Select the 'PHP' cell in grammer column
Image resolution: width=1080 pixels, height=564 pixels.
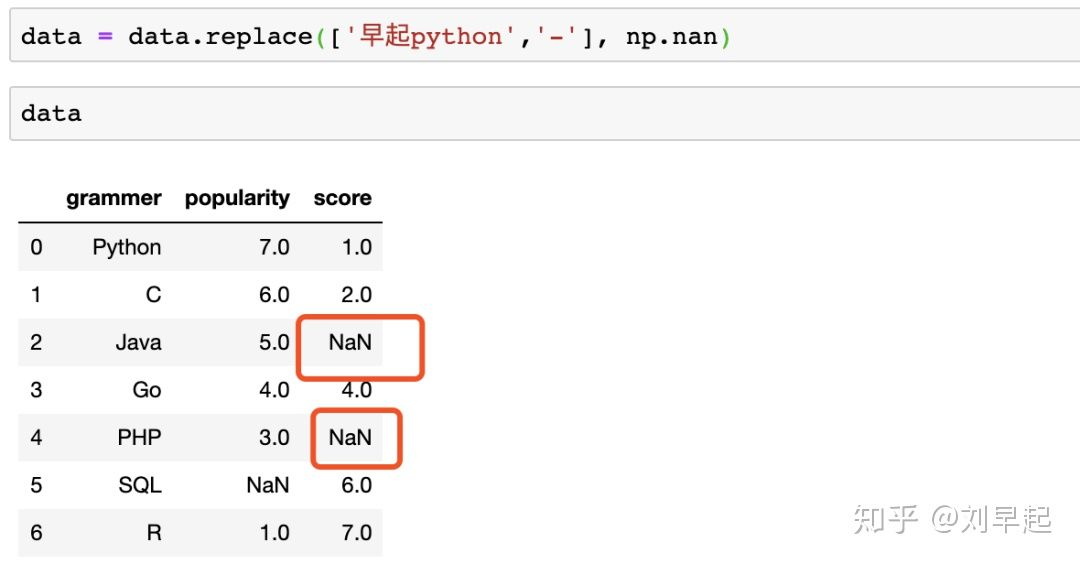[x=139, y=437]
